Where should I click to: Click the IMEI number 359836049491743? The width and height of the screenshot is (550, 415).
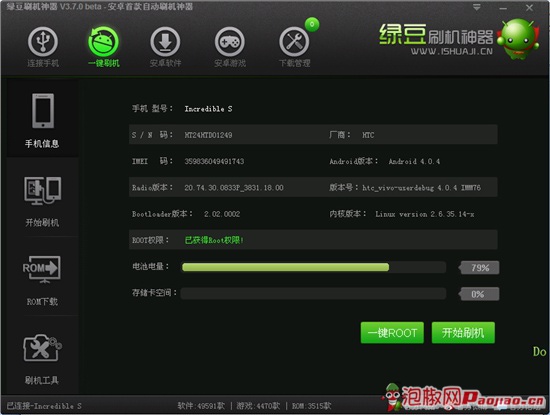[x=214, y=161]
